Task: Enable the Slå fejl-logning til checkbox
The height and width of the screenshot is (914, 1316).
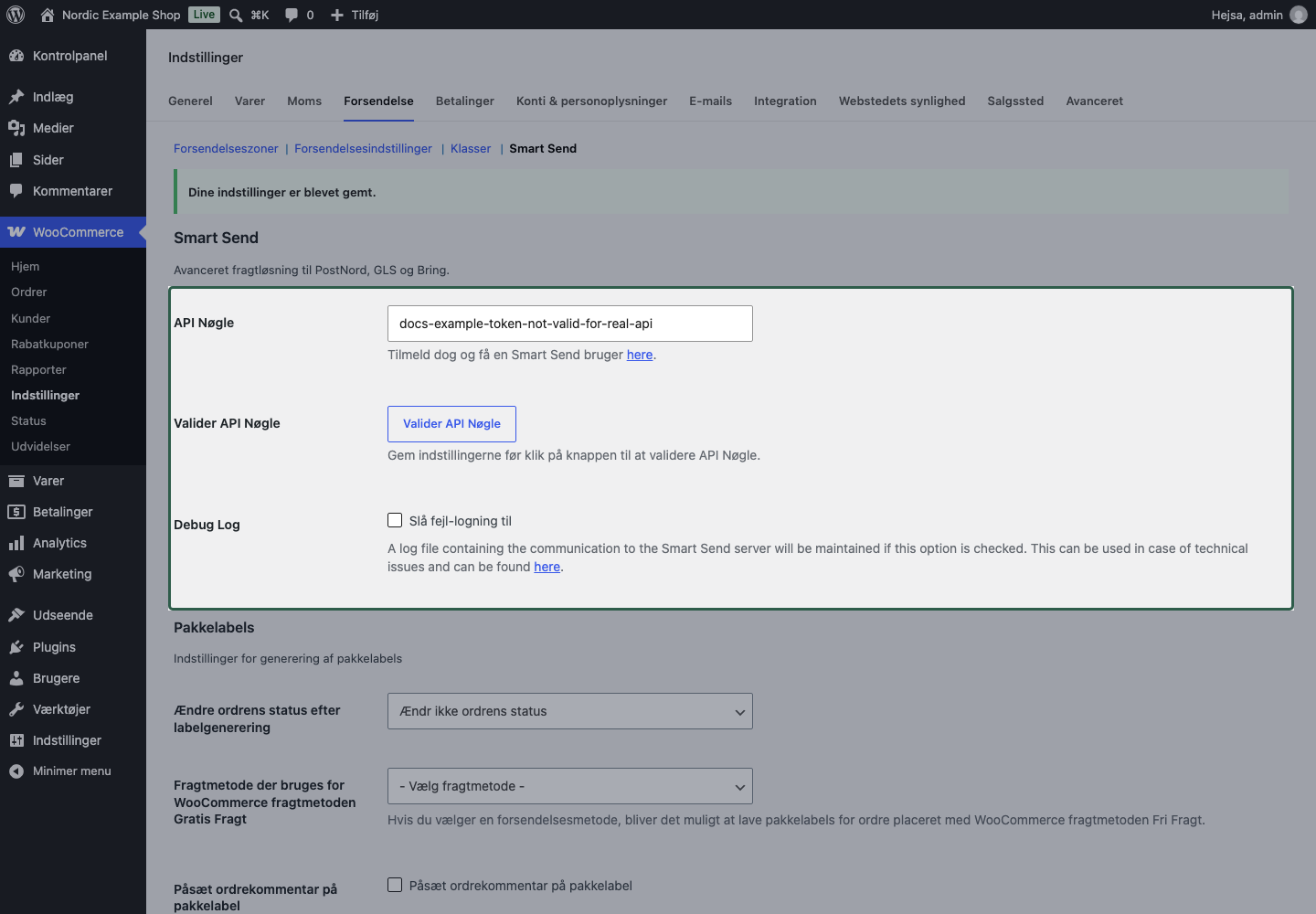Action: pyautogui.click(x=395, y=520)
